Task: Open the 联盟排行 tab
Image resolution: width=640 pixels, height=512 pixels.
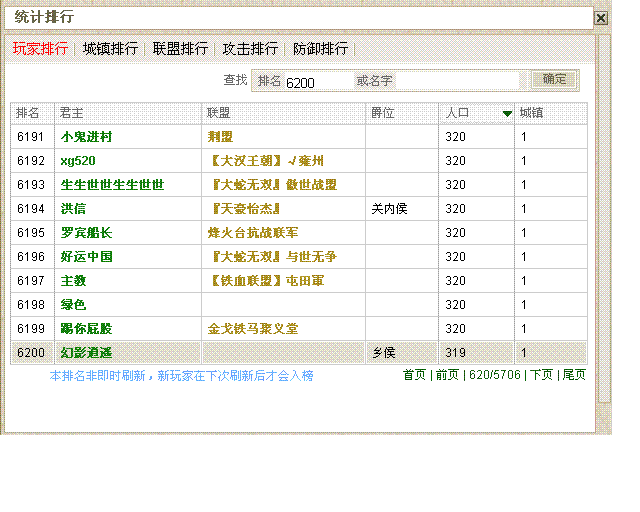Action: click(180, 49)
